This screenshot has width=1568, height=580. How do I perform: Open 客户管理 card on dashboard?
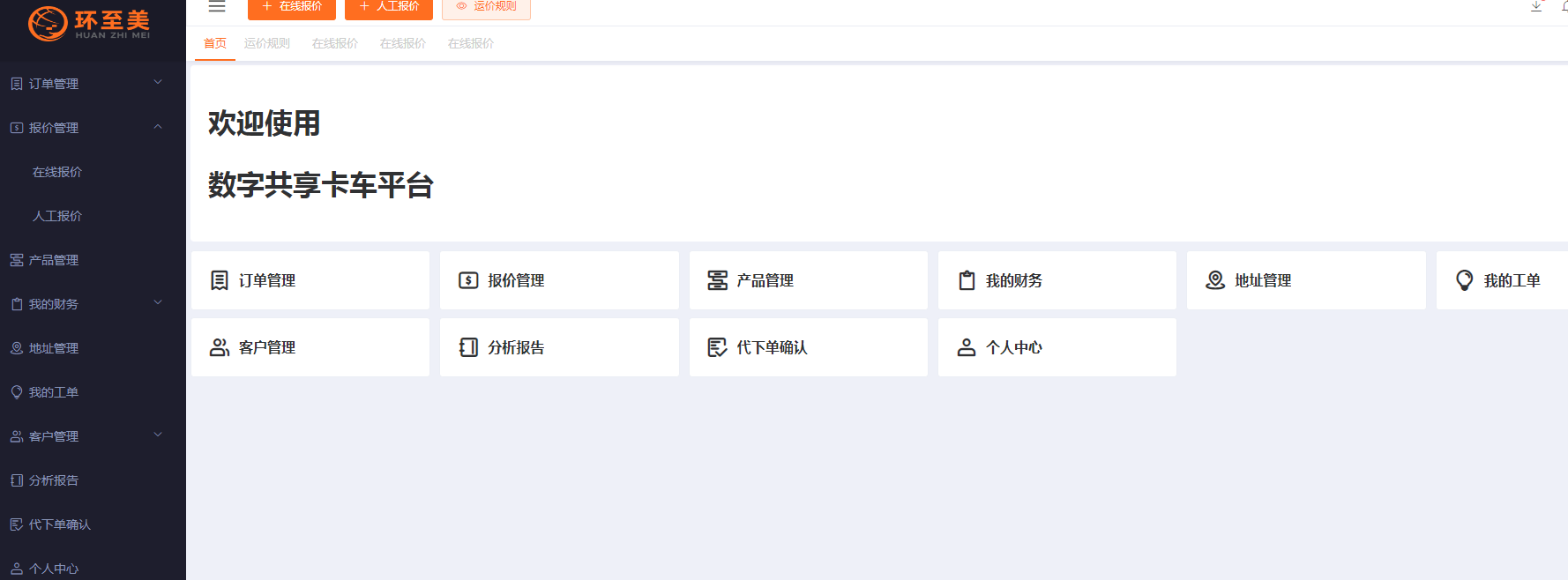[x=310, y=347]
